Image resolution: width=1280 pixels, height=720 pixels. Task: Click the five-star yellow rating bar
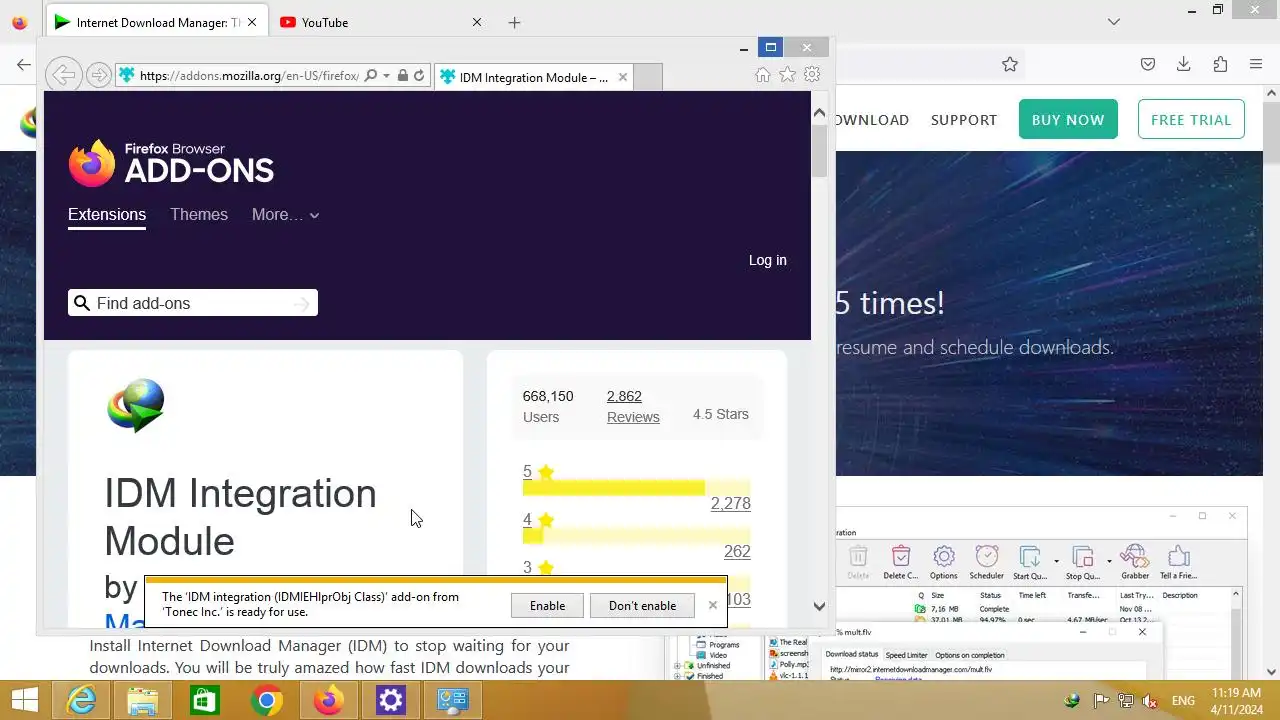pyautogui.click(x=636, y=488)
